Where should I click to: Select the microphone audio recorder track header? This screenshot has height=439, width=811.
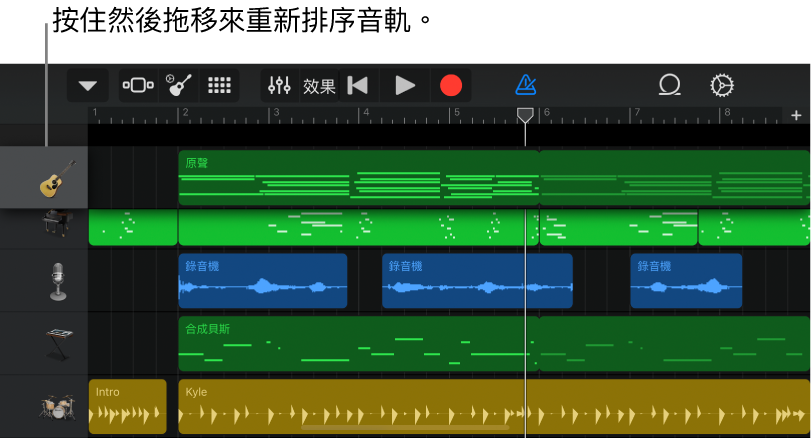[x=44, y=281]
